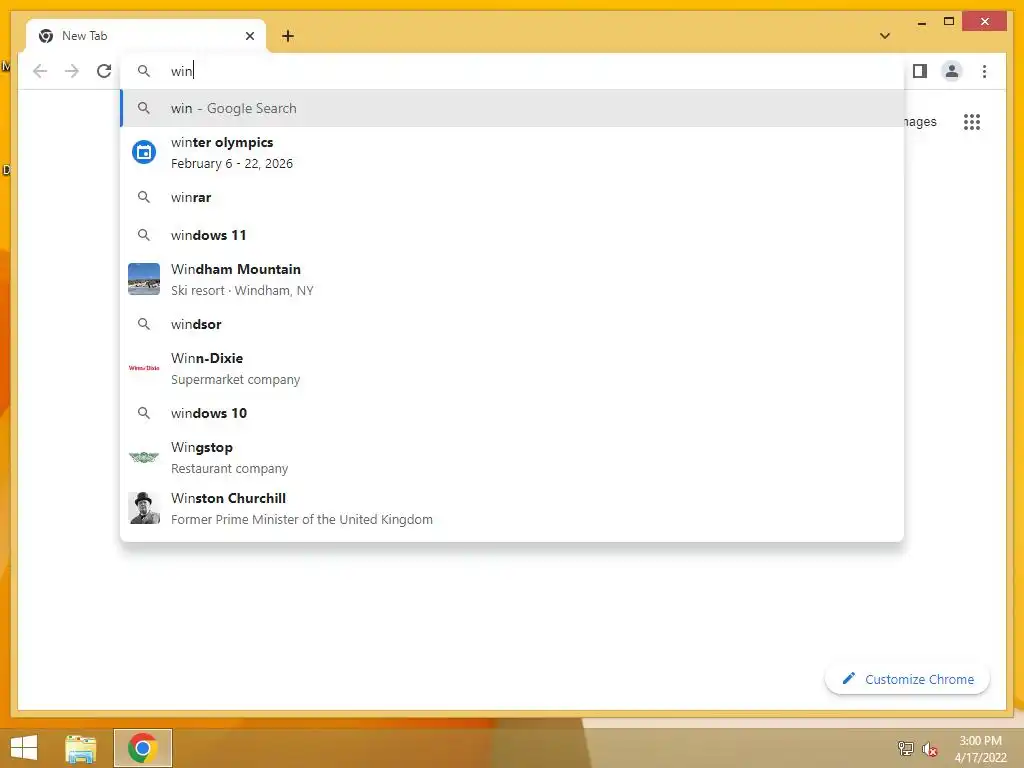Choose the 'windows 11' suggestion
1024x768 pixels.
tap(512, 235)
